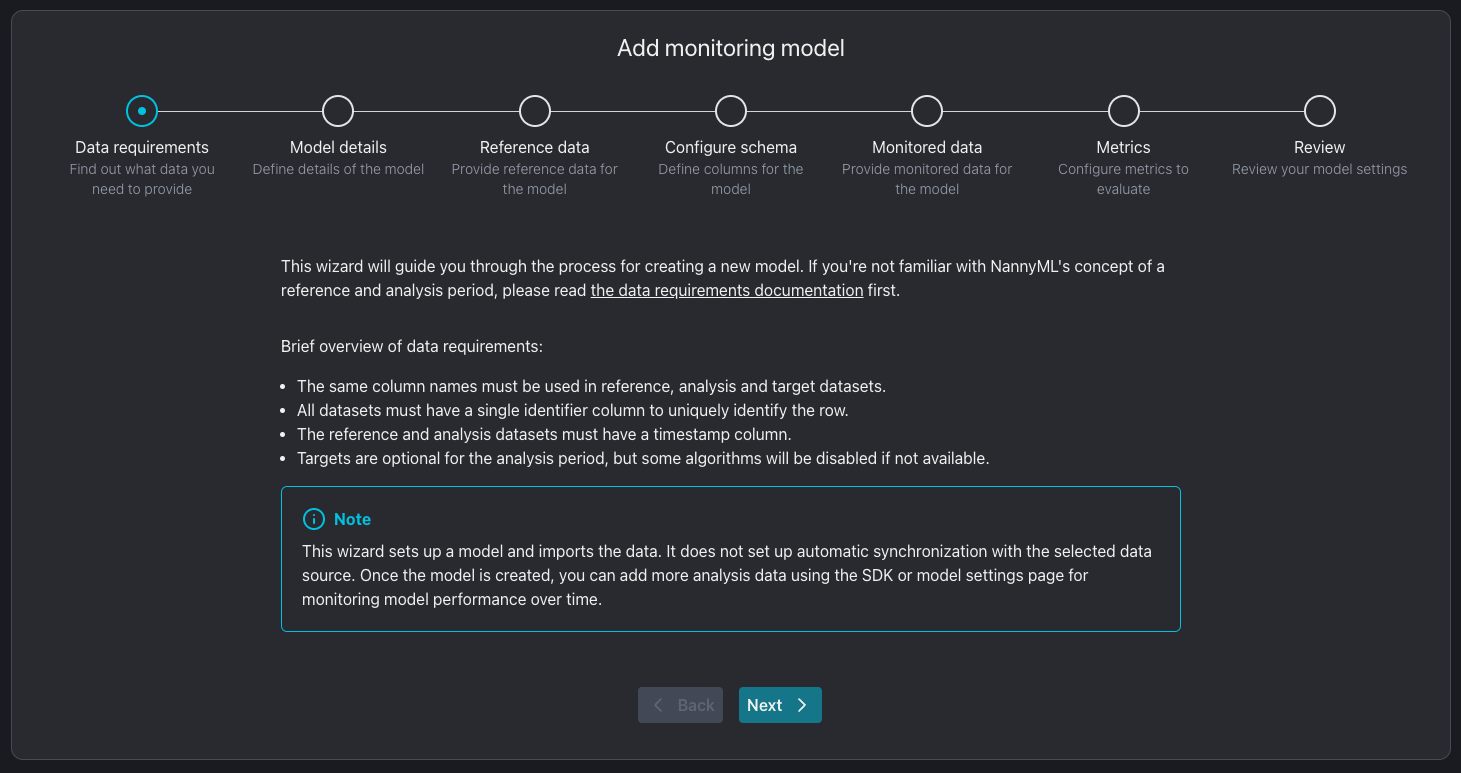Image resolution: width=1461 pixels, height=773 pixels.
Task: Click the right chevron on Next button
Action: tap(802, 705)
